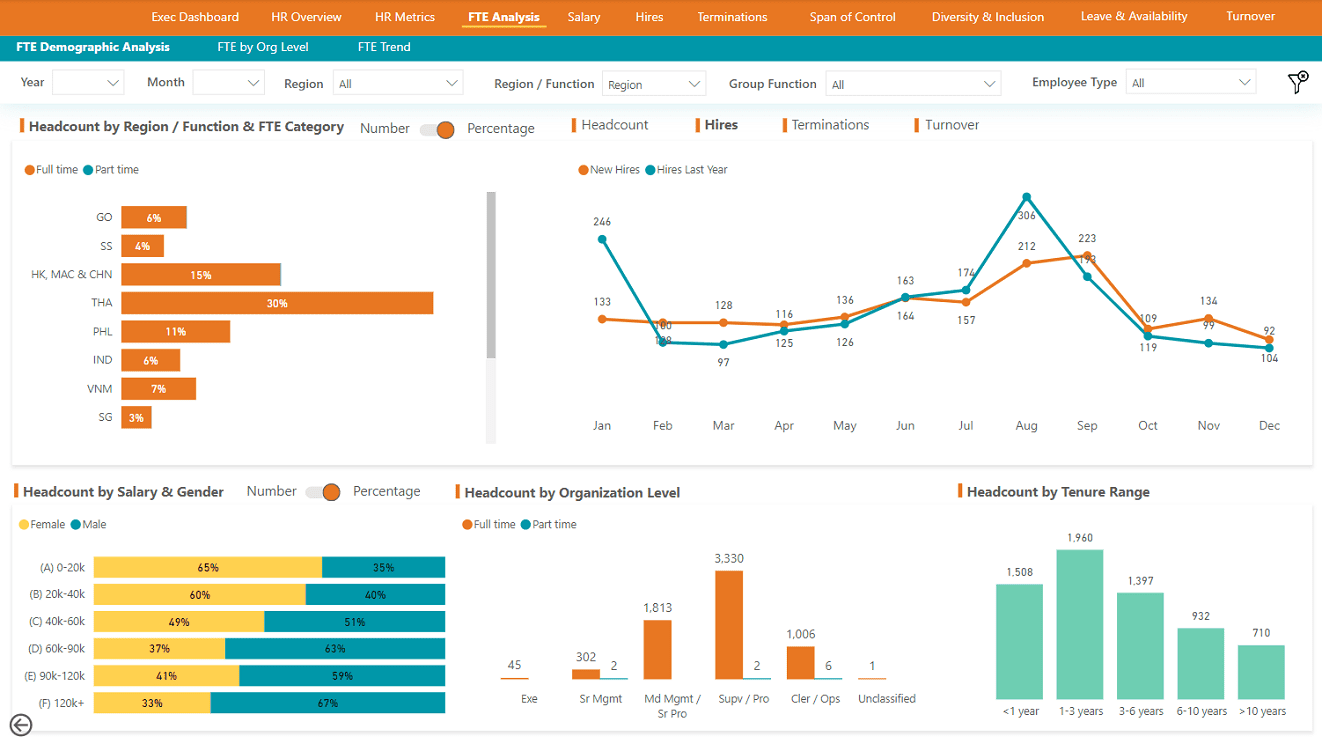Open the Employee Type dropdown
The height and width of the screenshot is (744, 1322).
coord(1191,83)
